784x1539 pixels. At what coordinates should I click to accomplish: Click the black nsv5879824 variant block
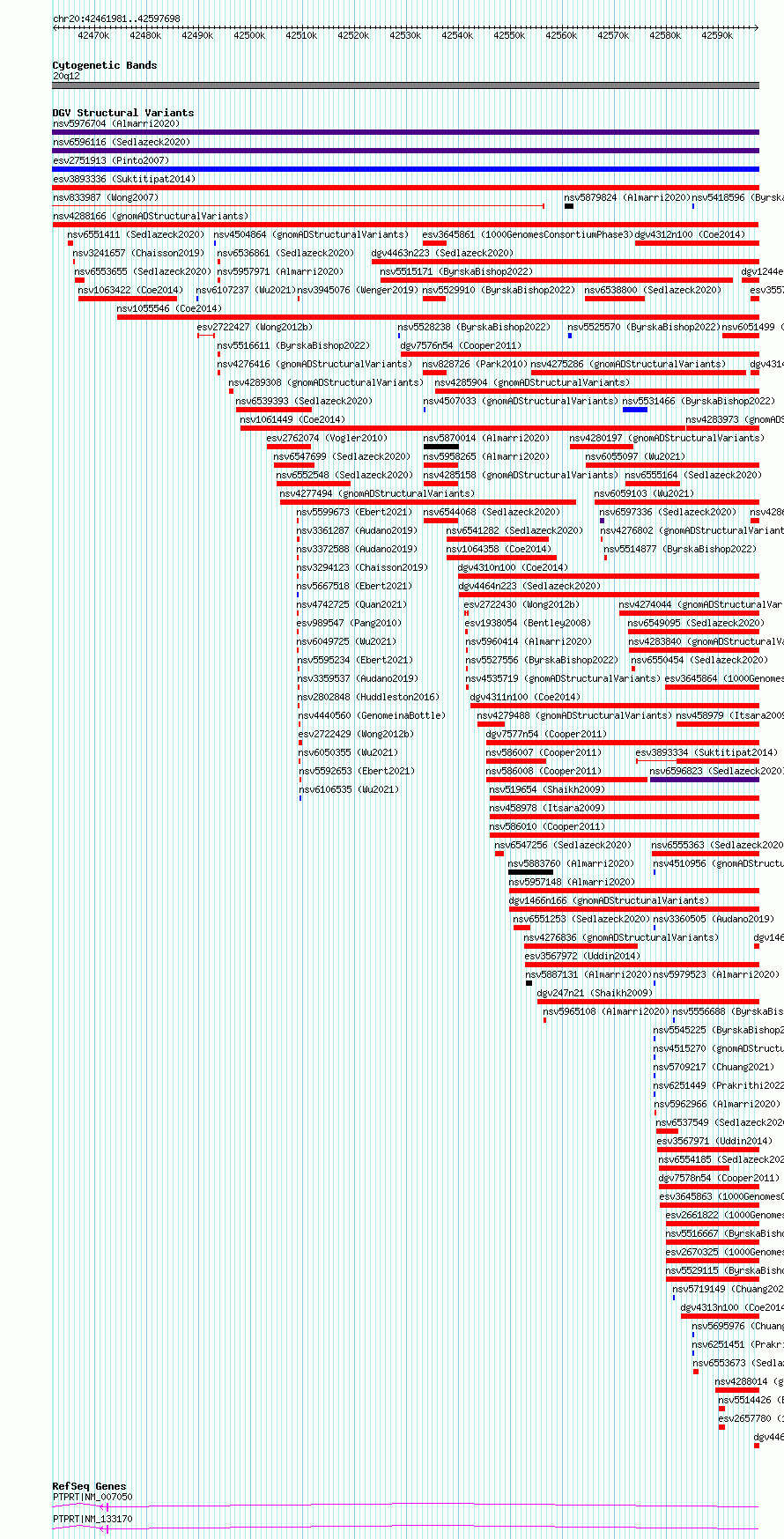(x=569, y=206)
